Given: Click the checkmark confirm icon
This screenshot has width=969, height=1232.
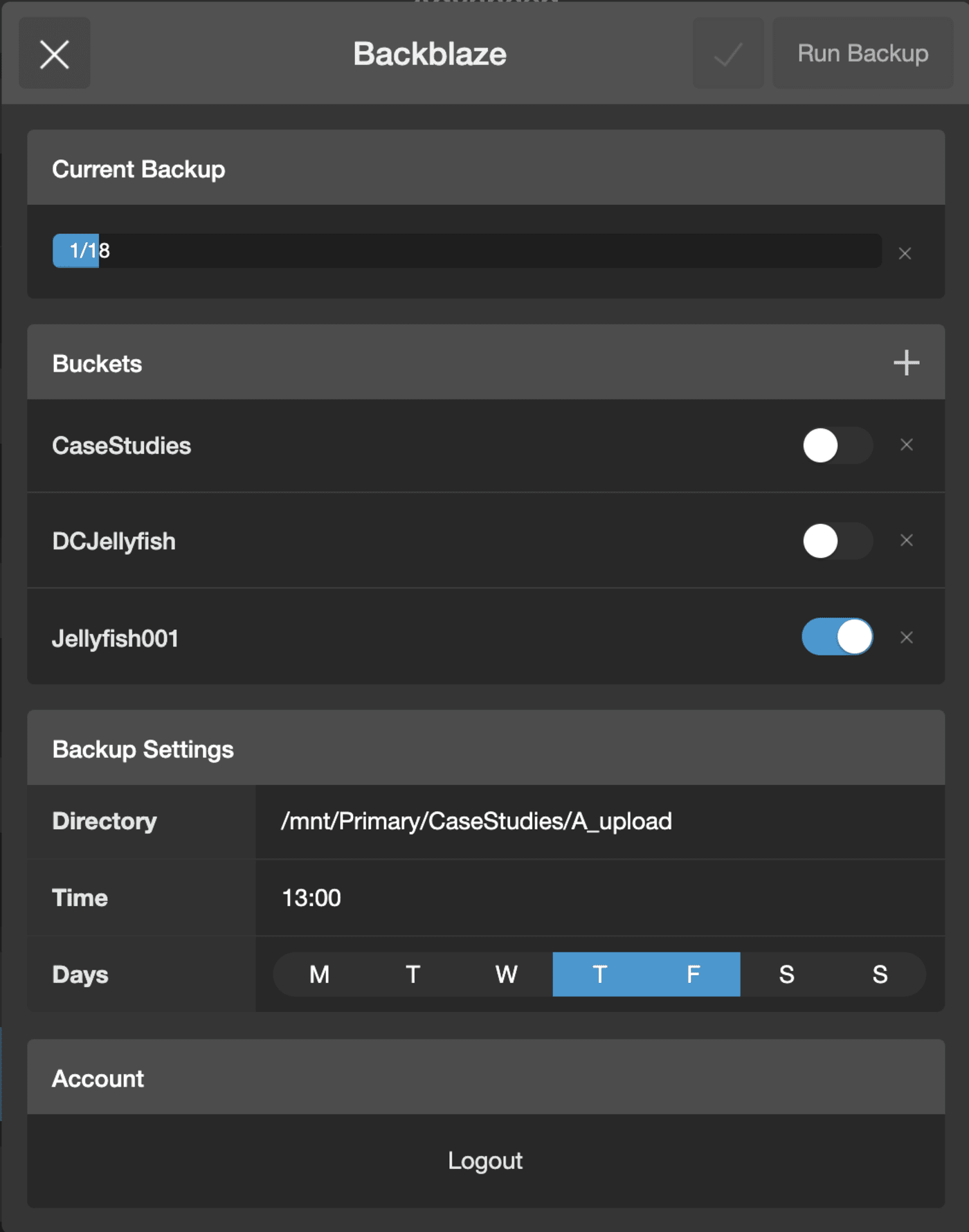Looking at the screenshot, I should click(728, 54).
